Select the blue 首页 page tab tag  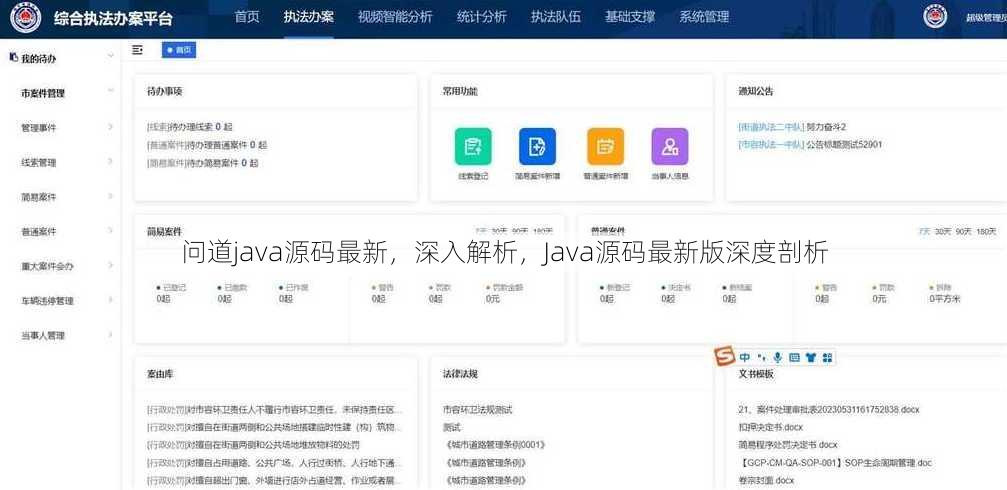179,50
